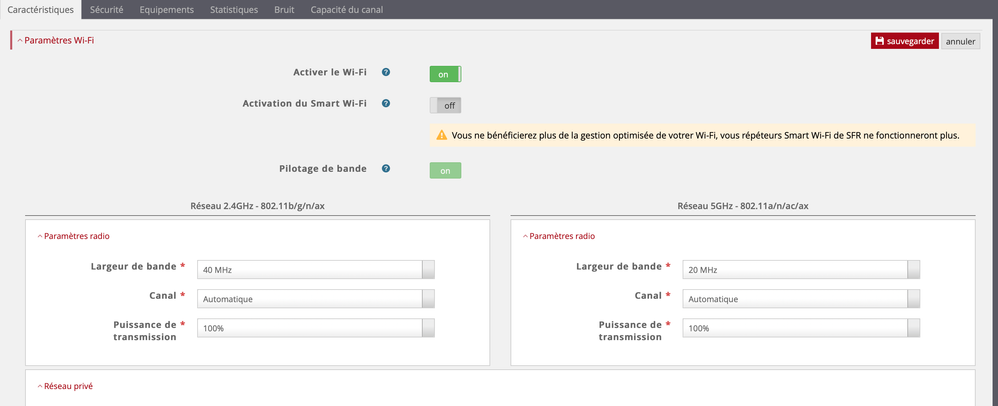
Task: Toggle the Activation du Smart Wi-Fi switch
Action: tap(446, 105)
